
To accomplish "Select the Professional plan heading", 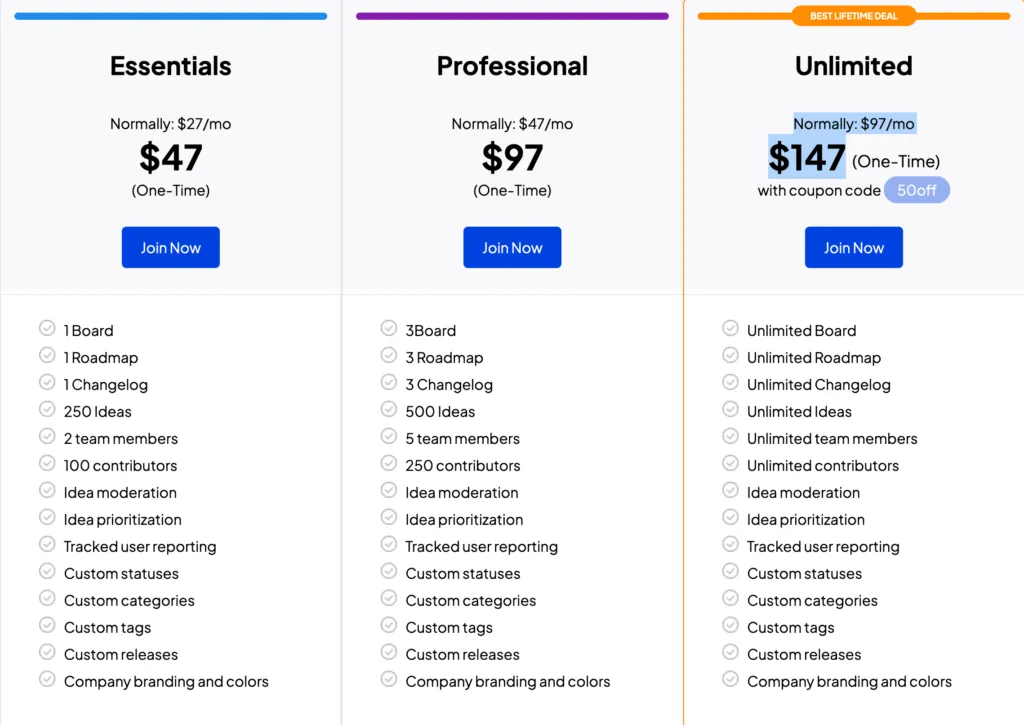I will 512,66.
